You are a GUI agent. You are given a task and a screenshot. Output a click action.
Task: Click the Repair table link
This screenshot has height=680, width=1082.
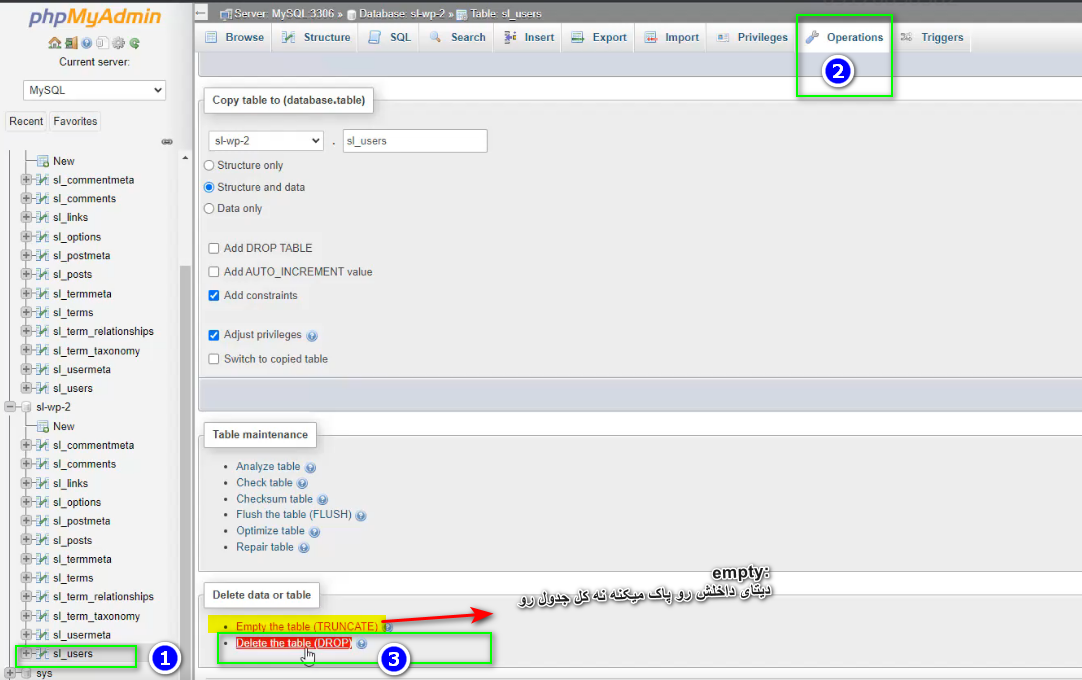click(265, 547)
